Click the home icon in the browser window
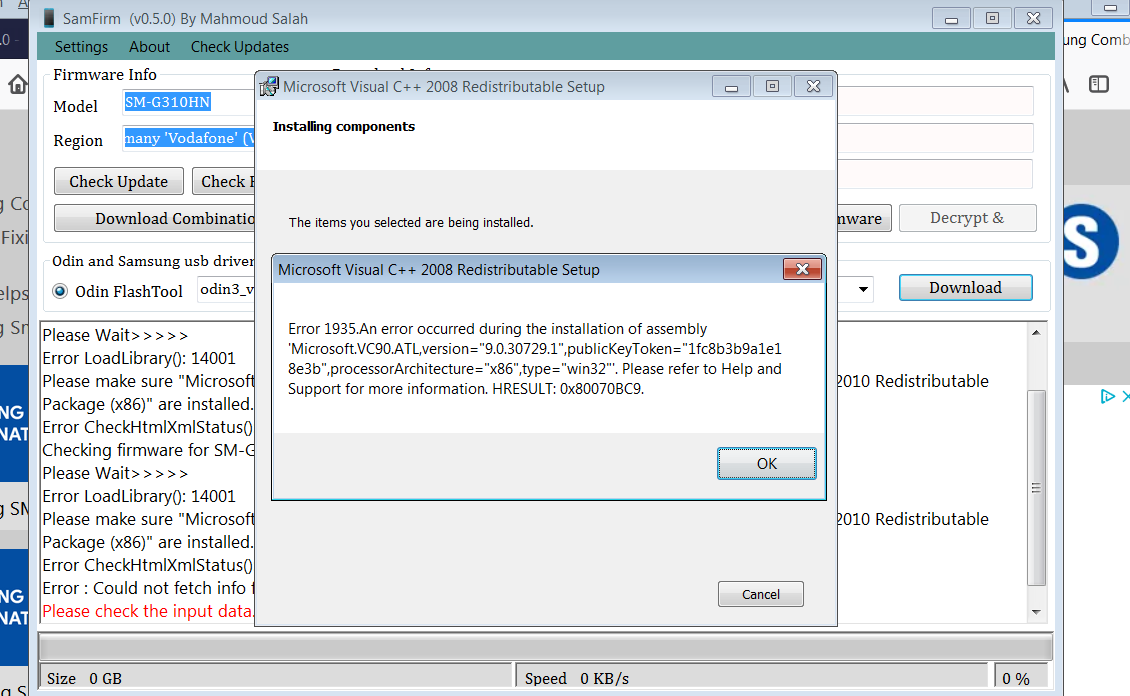Image resolution: width=1130 pixels, height=696 pixels. click(x=17, y=84)
